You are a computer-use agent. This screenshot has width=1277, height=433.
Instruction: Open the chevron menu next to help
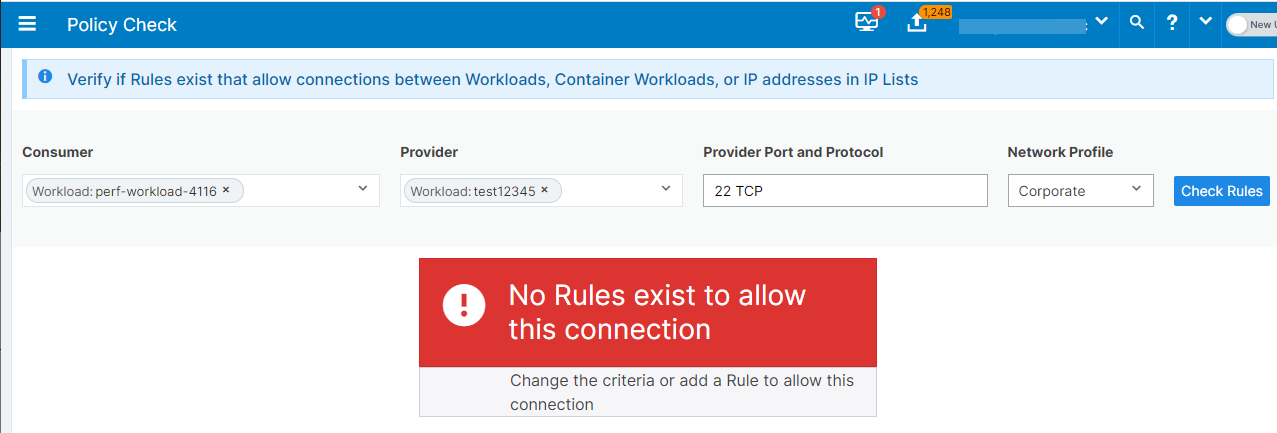coord(1206,21)
